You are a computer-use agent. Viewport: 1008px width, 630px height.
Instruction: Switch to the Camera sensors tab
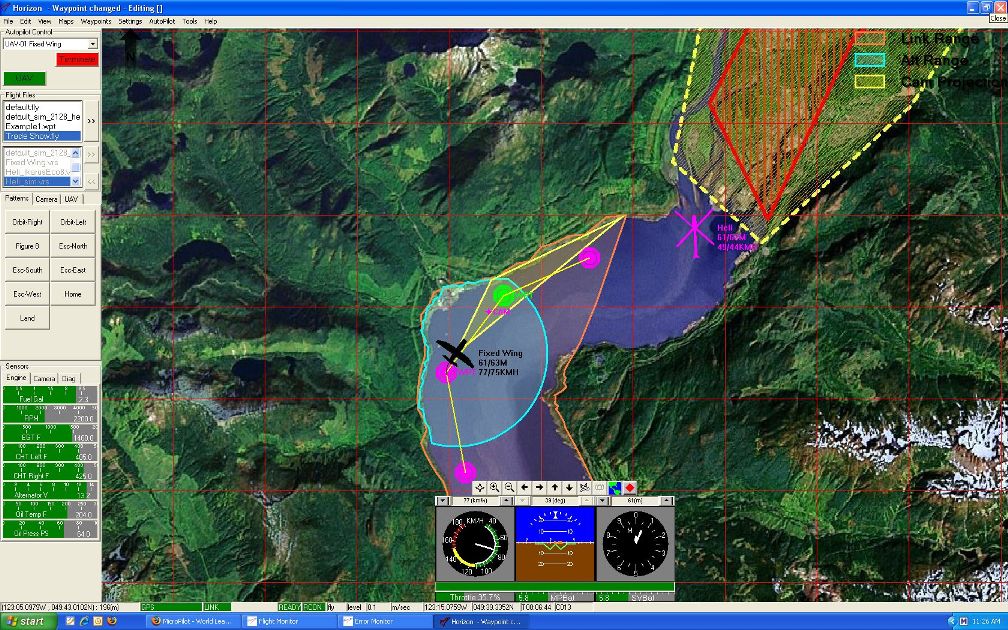click(x=44, y=379)
